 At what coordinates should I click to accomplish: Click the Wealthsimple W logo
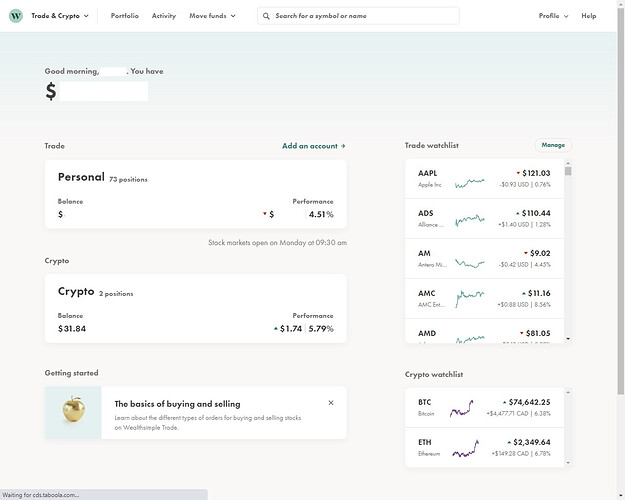point(16,16)
